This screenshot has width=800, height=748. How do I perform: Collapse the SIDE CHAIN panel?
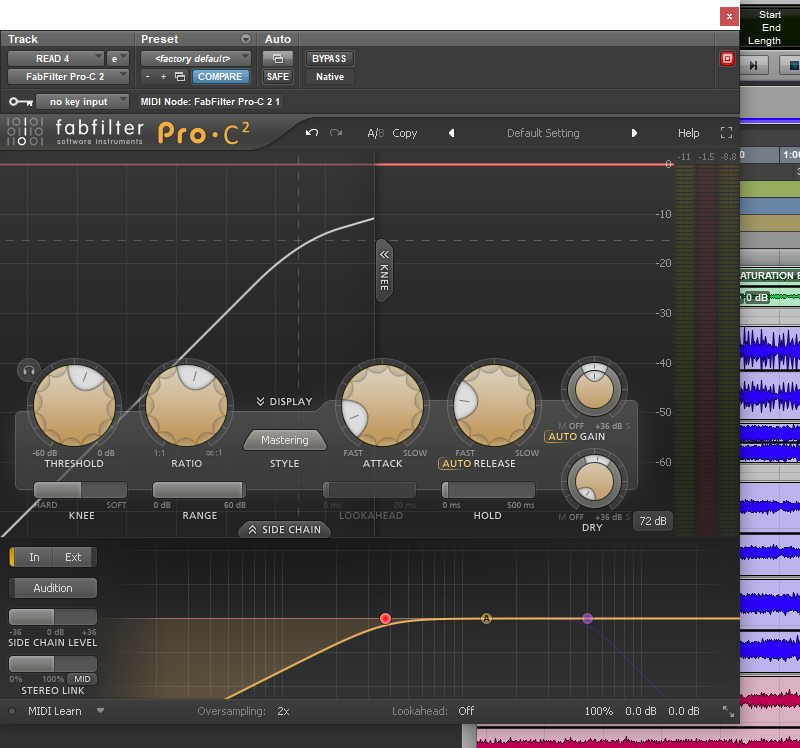284,530
